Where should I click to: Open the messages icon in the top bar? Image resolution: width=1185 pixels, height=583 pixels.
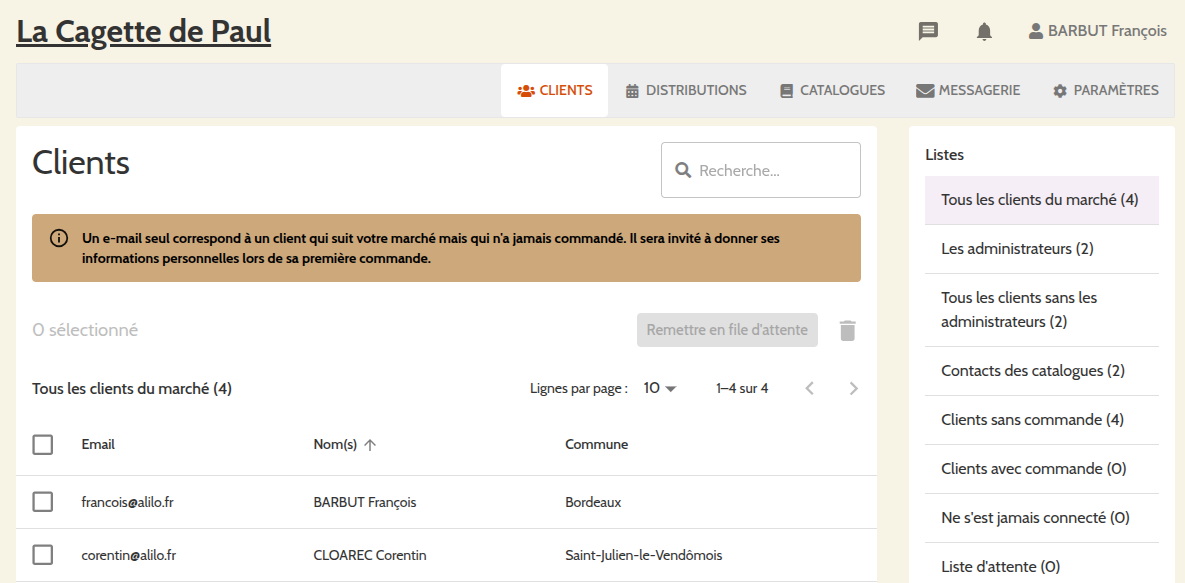(x=928, y=31)
